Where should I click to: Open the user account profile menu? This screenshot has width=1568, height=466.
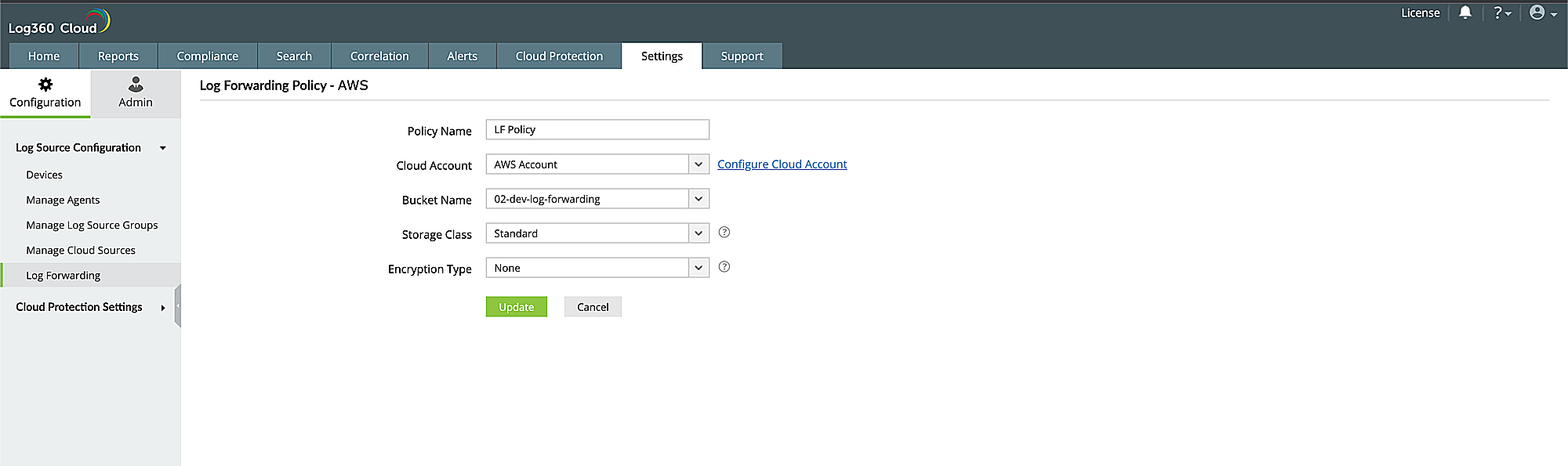[x=1542, y=13]
